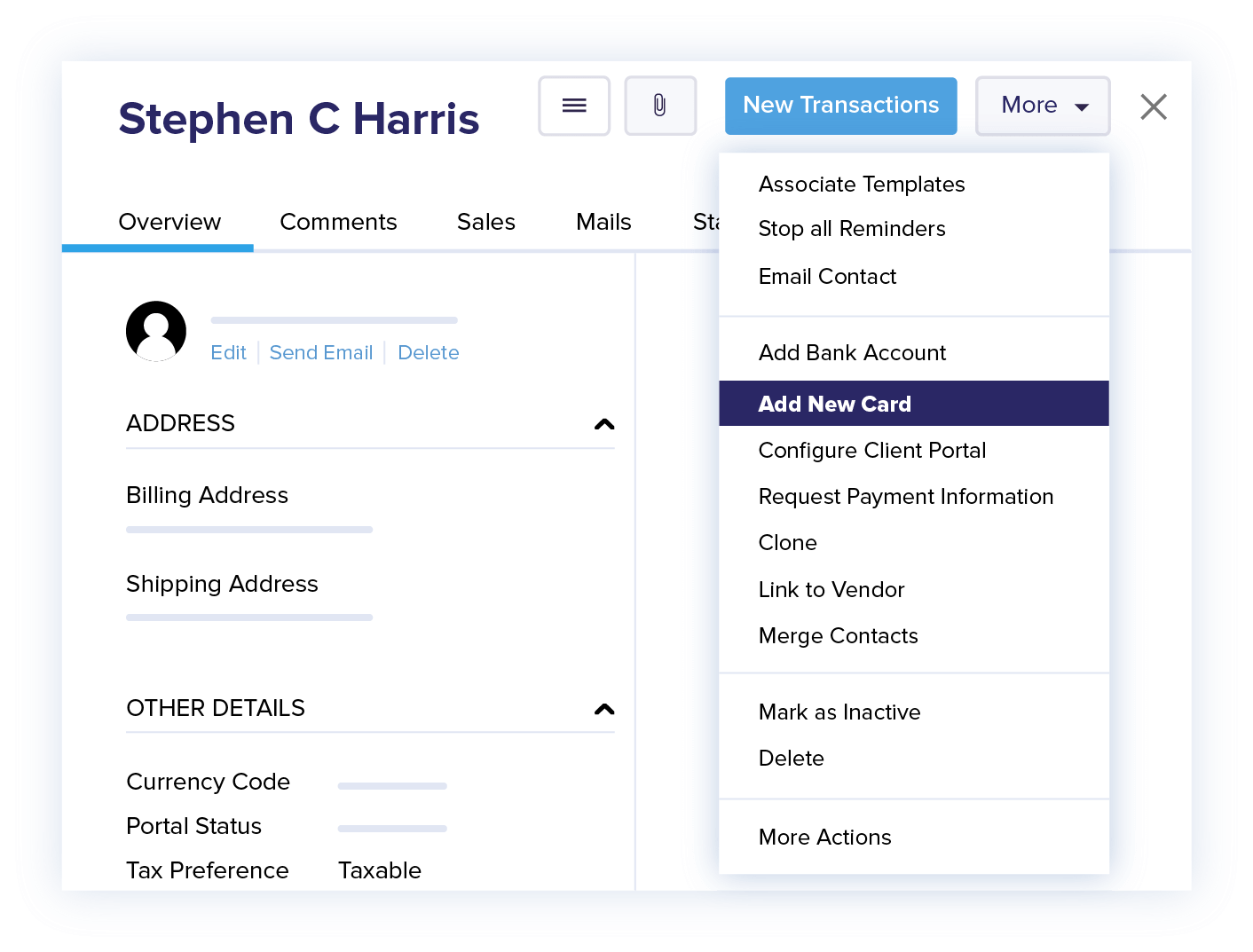The image size is (1253, 952).
Task: Click the New Transactions button
Action: (840, 106)
